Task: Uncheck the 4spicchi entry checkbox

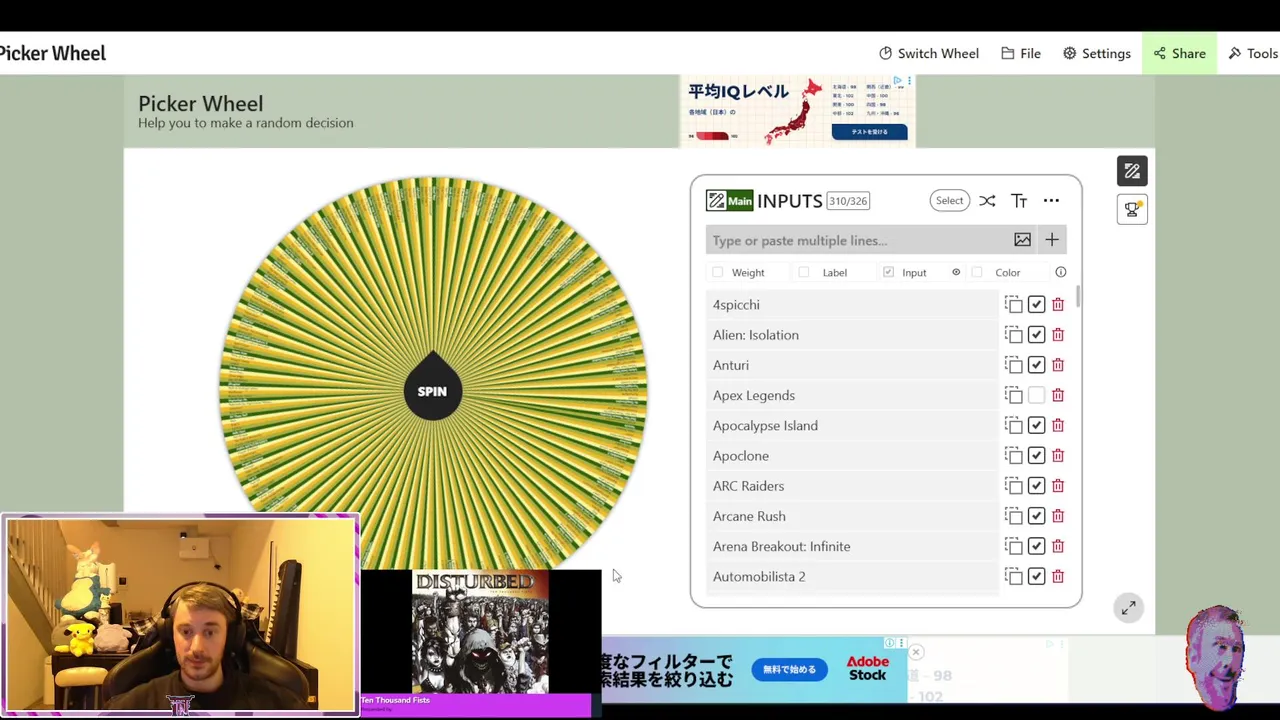Action: [x=1036, y=304]
